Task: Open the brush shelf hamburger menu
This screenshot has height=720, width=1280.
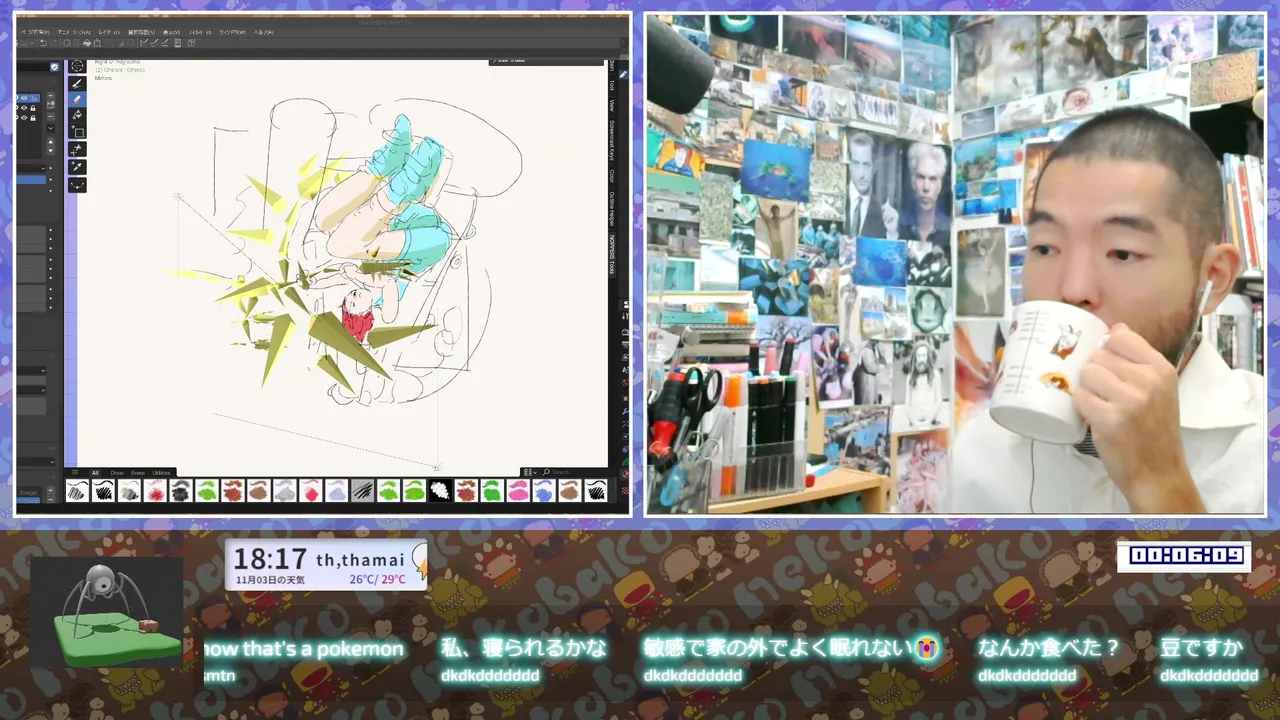Action: click(x=75, y=472)
